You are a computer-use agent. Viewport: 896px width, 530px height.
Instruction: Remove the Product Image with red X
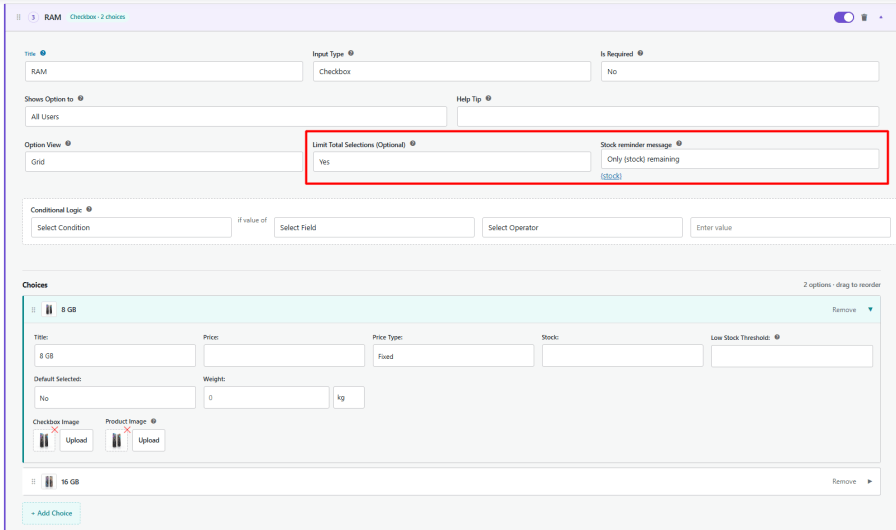click(127, 429)
